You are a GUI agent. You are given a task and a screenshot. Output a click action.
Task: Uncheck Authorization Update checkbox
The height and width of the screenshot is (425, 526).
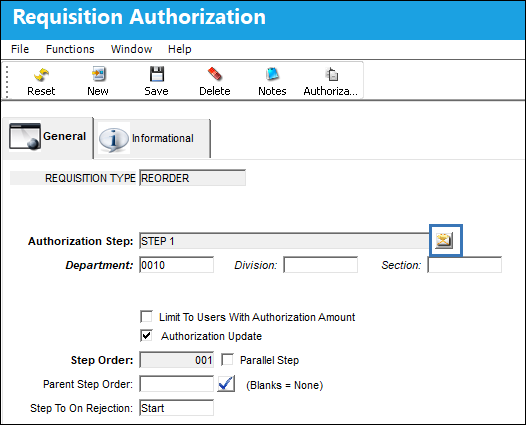(x=146, y=336)
